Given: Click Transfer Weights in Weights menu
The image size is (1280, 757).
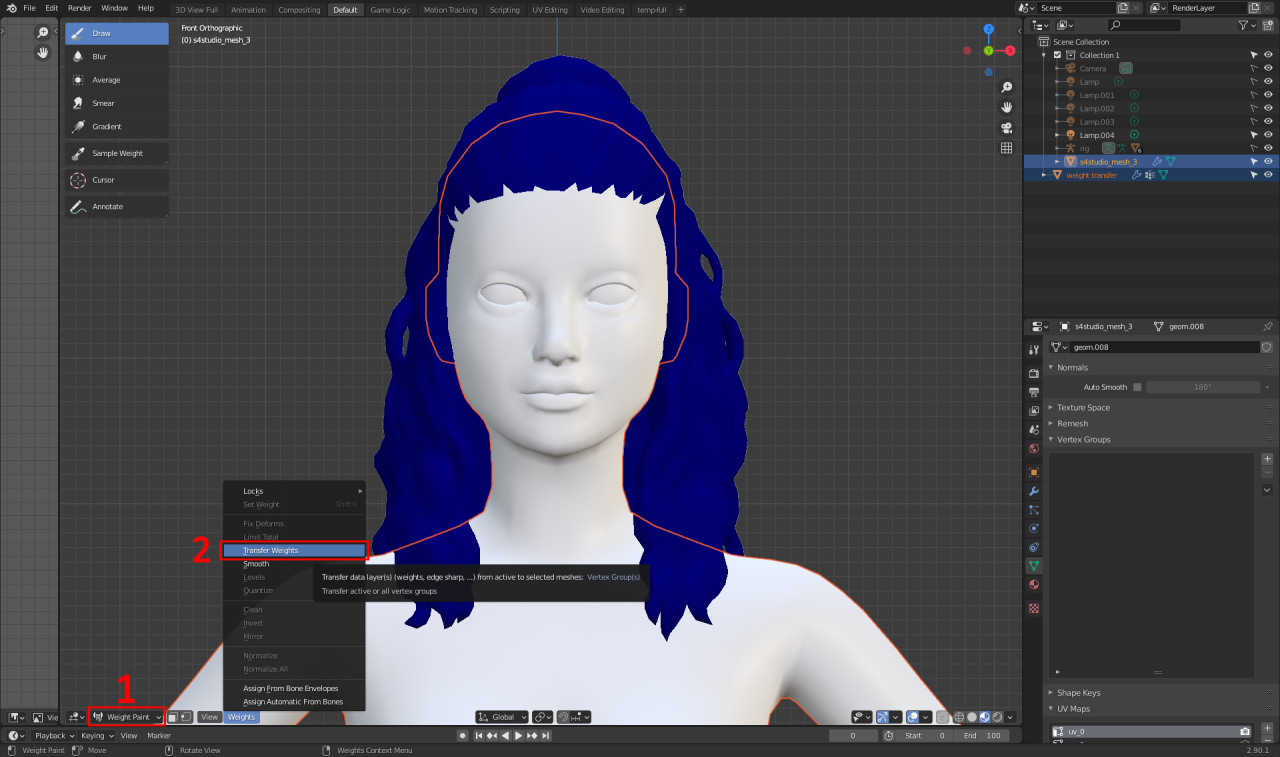Looking at the screenshot, I should 294,550.
